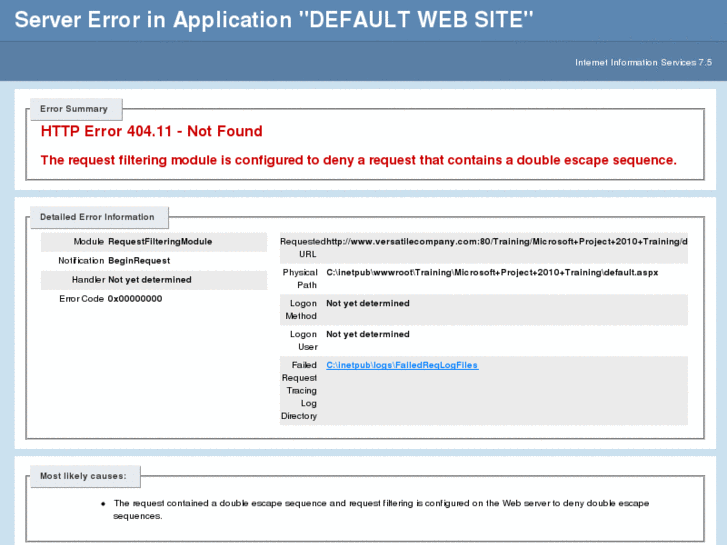Click the error code '0x00000000'
This screenshot has width=727, height=545.
pos(135,299)
